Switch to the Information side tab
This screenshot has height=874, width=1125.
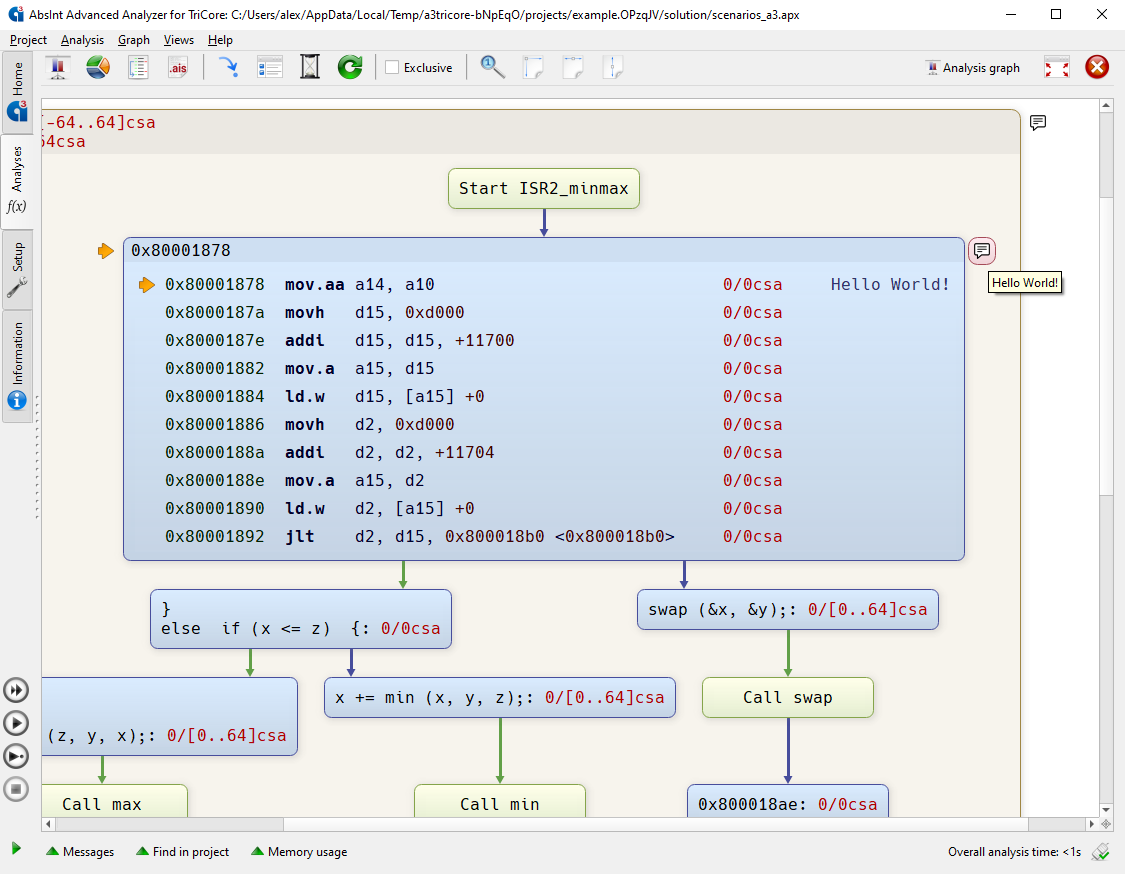pos(17,366)
